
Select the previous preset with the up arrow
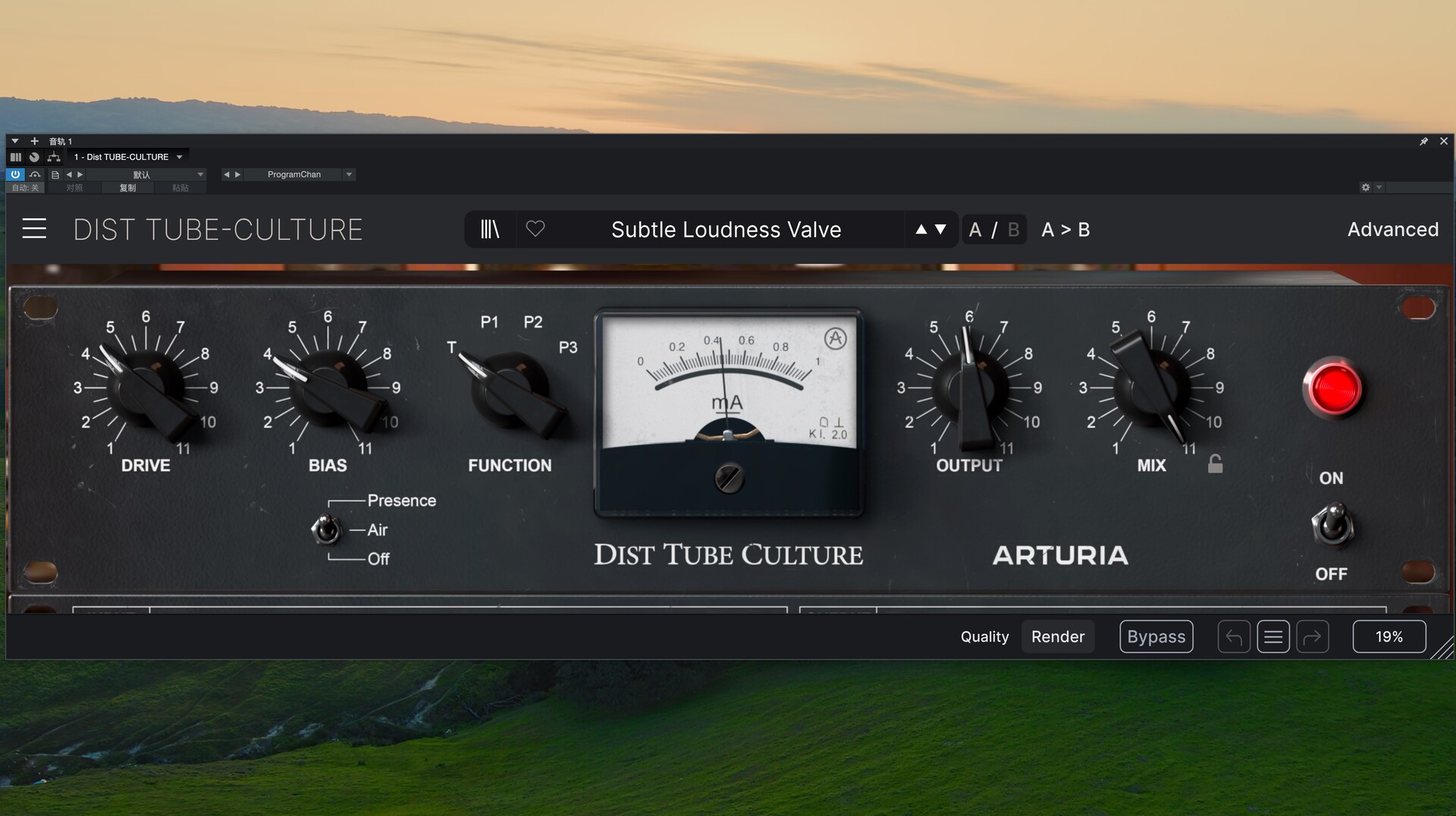coord(921,229)
